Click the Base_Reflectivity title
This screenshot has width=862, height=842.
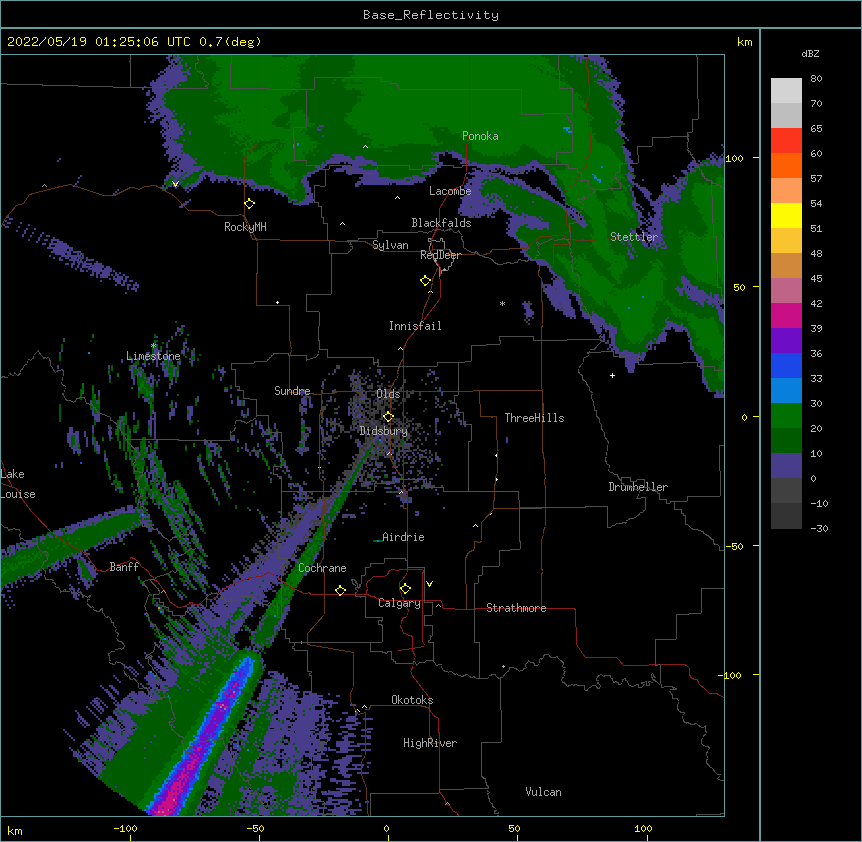point(431,15)
